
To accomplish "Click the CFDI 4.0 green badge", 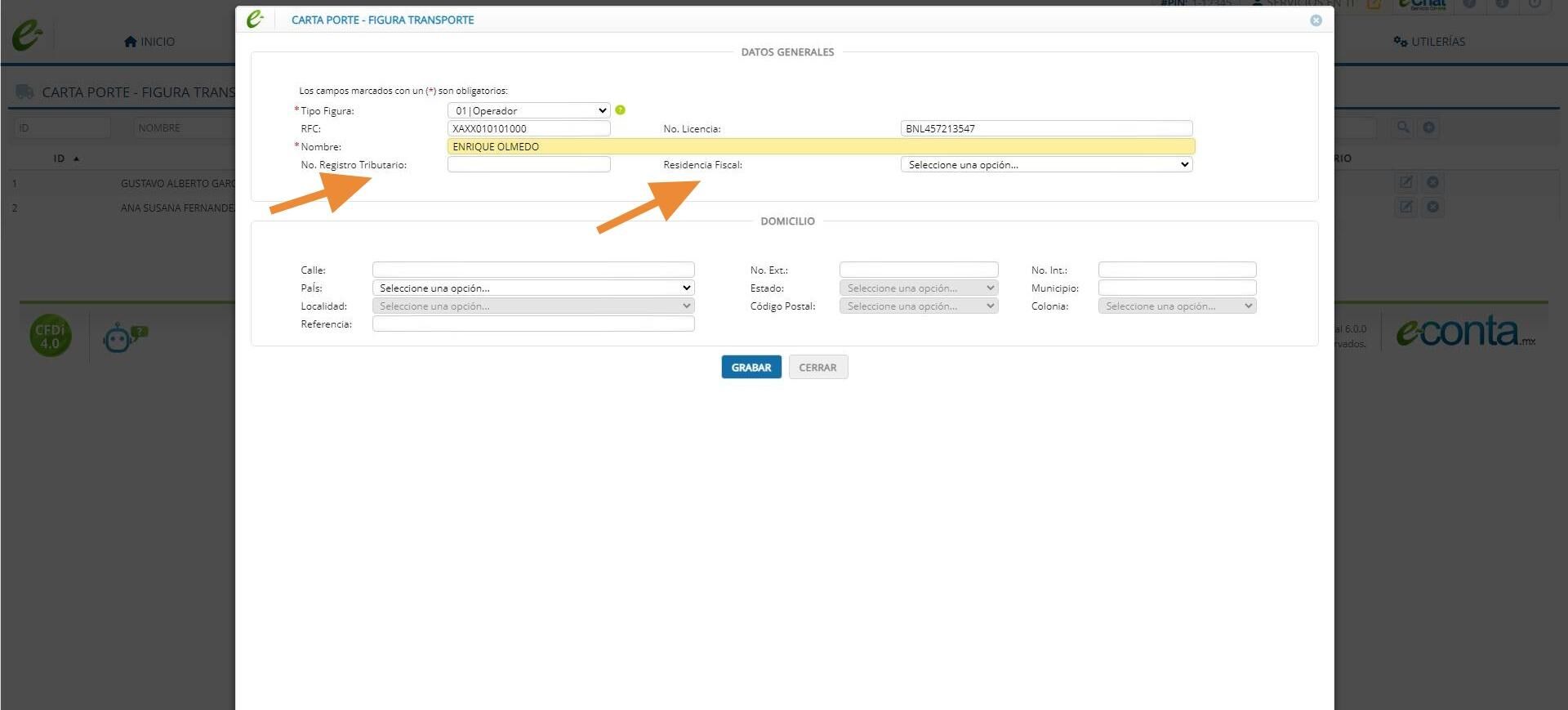I will (x=51, y=336).
